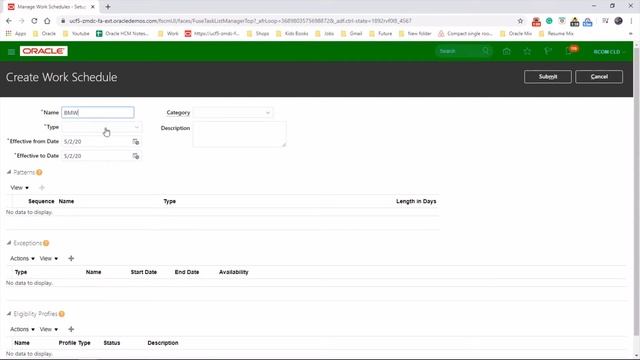640x360 pixels.
Task: Click the Patterns help icon
Action: pos(39,172)
